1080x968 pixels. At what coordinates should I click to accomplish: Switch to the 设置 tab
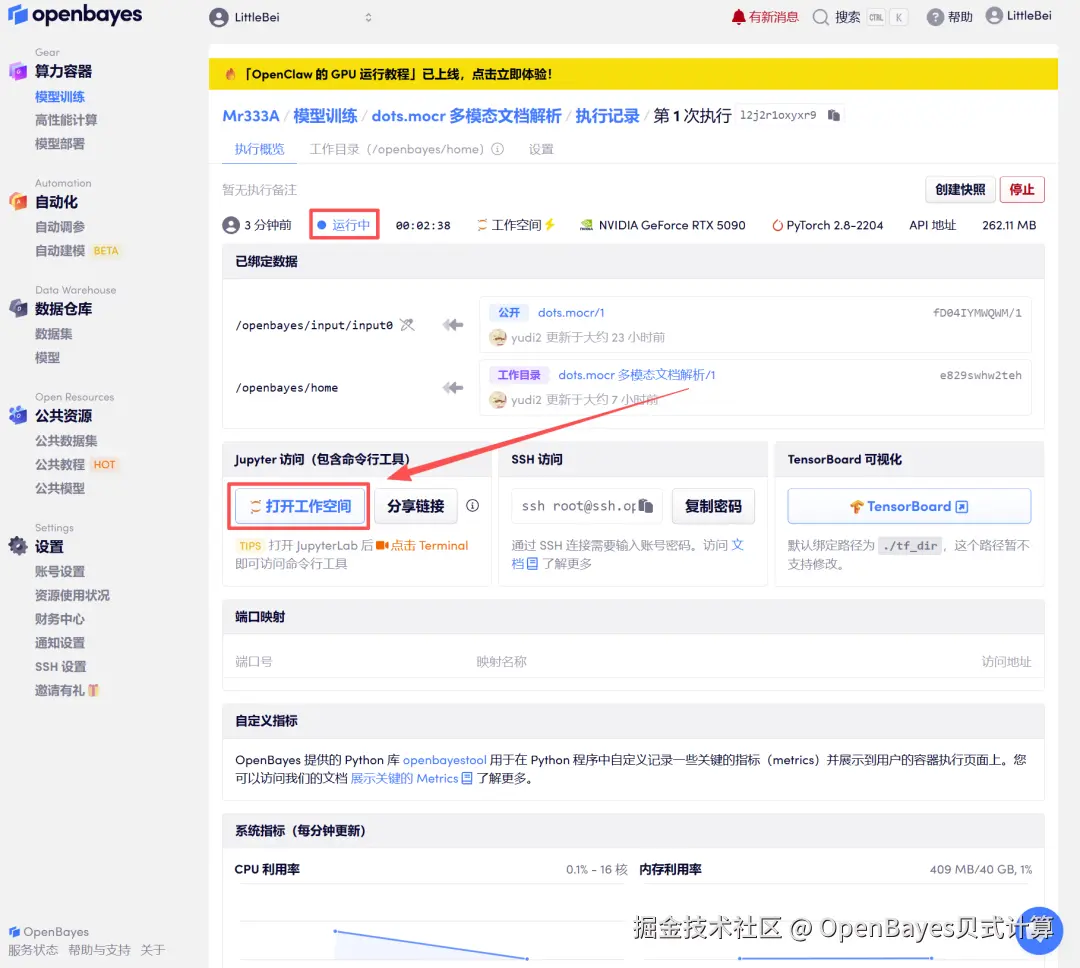point(541,149)
